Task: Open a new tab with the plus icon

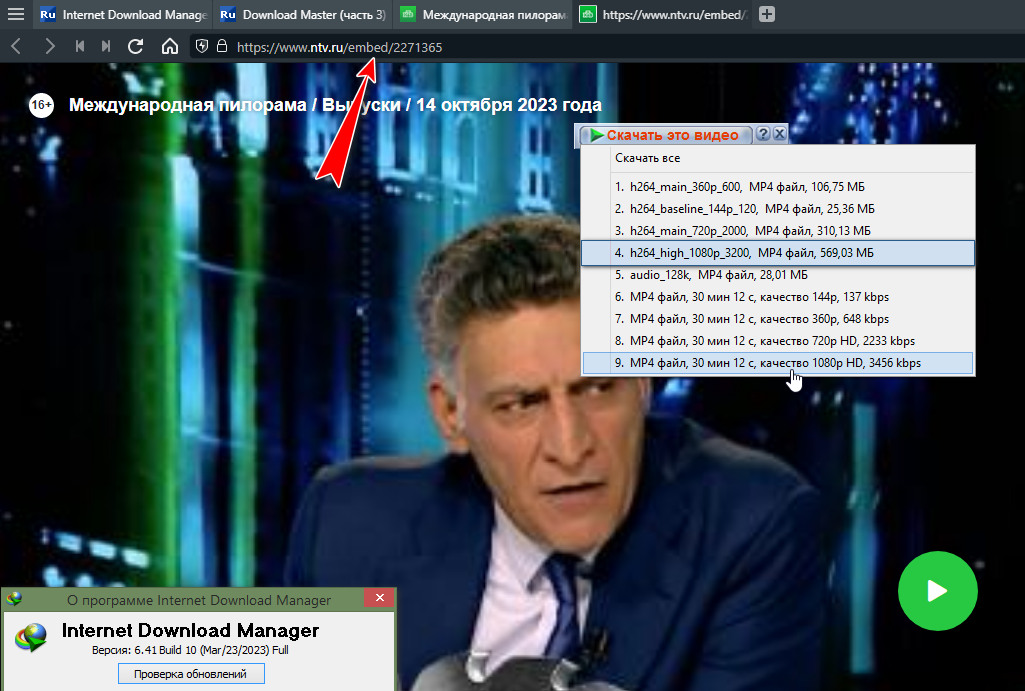Action: click(x=767, y=14)
